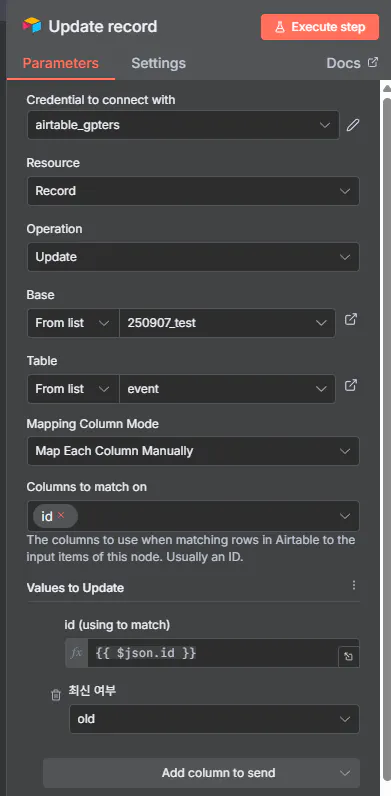Click the Airtable node logo icon
This screenshot has height=796, width=391.
31,26
